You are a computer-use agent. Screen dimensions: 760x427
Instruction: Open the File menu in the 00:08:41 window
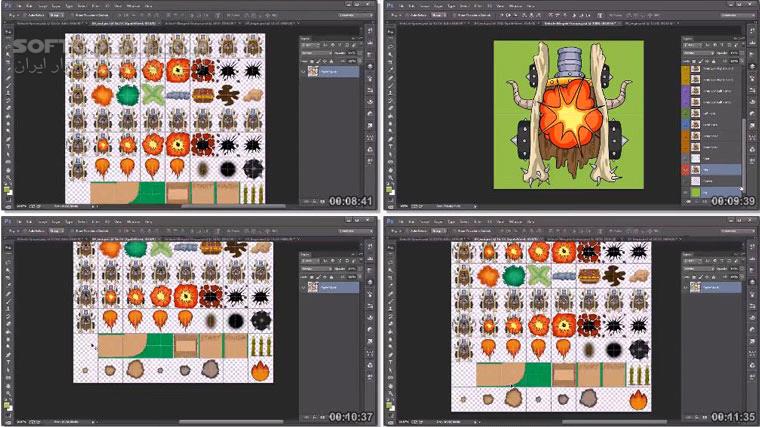click(x=19, y=6)
